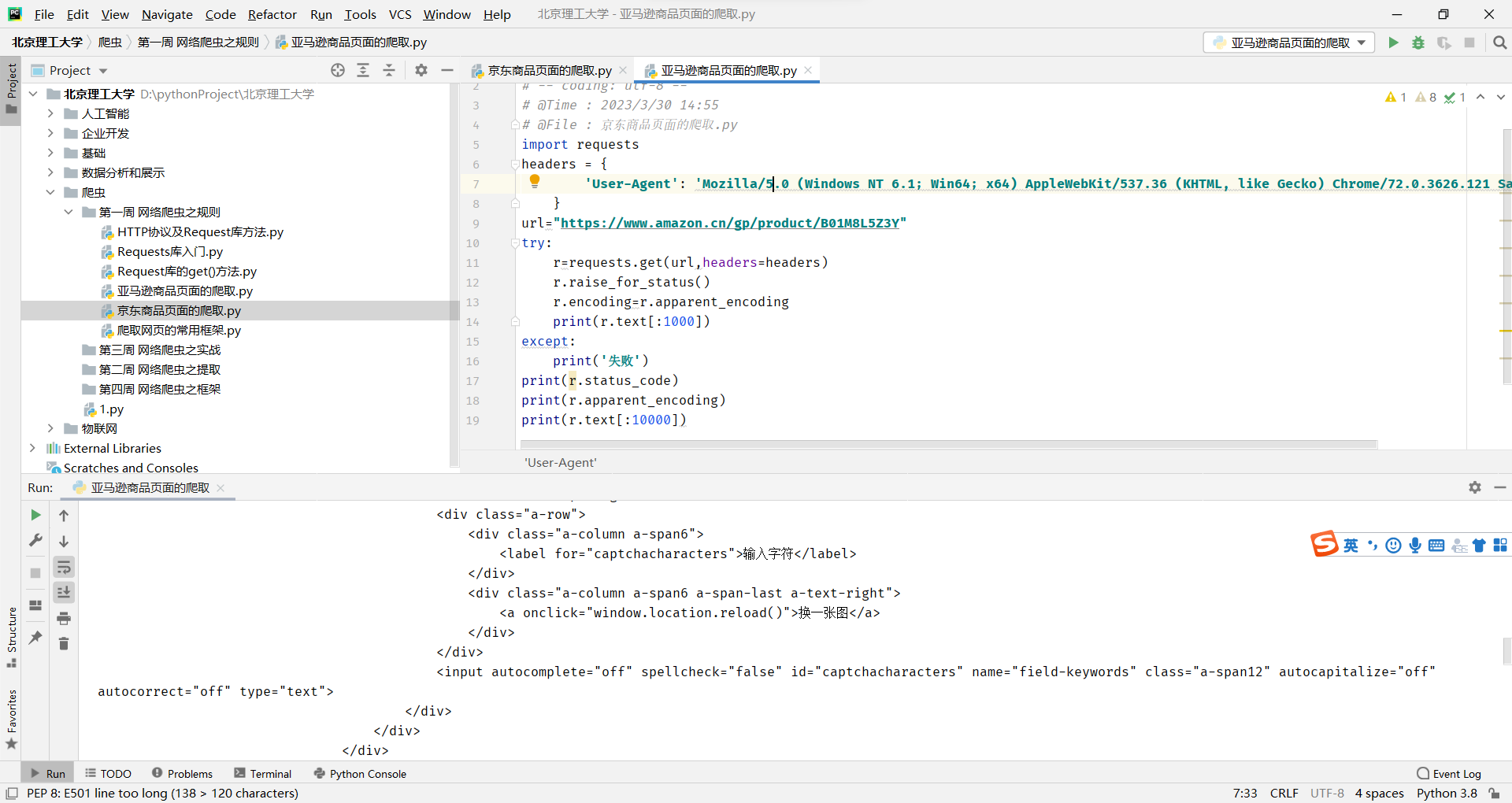Toggle the Project side tool window
Screen dimensions: 1512x803
[11, 90]
